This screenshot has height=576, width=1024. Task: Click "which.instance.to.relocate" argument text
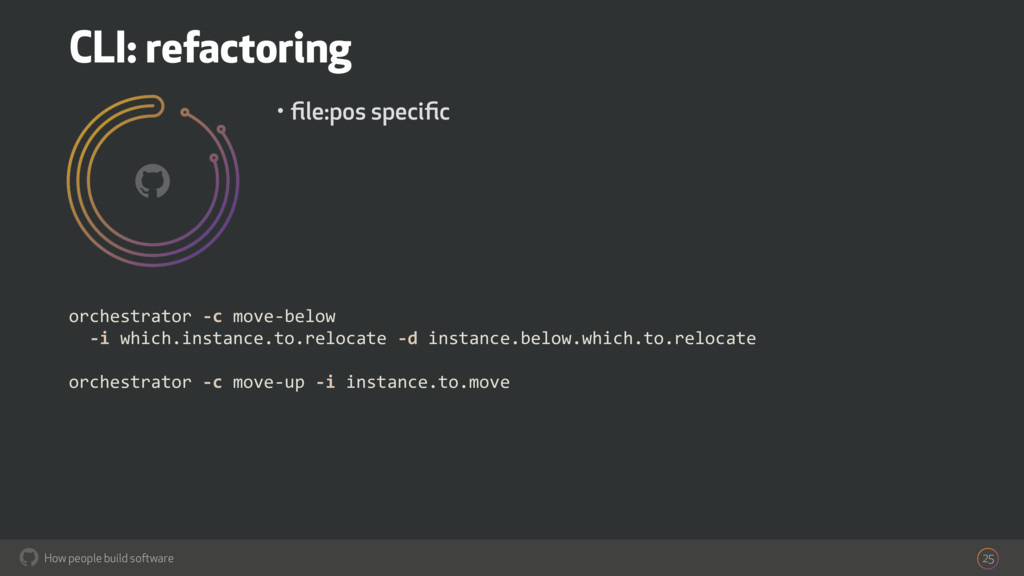(x=252, y=338)
